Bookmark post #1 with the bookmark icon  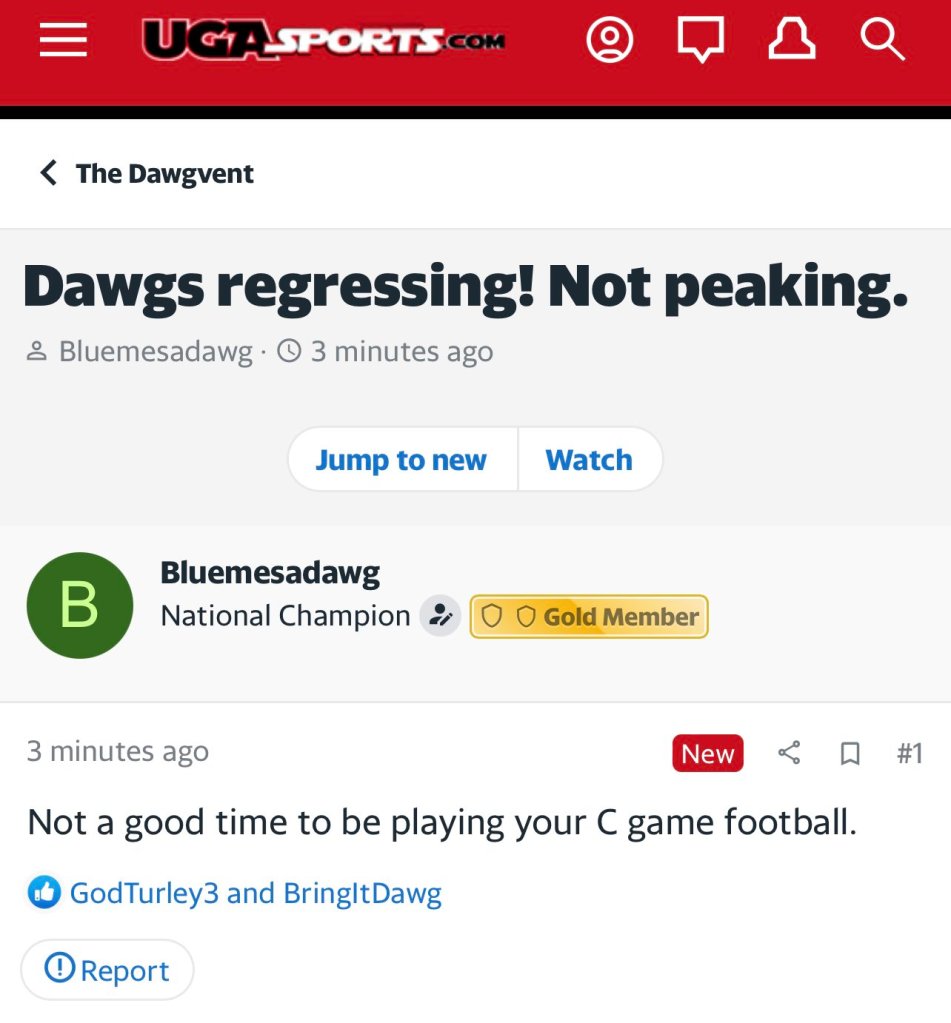tap(850, 753)
